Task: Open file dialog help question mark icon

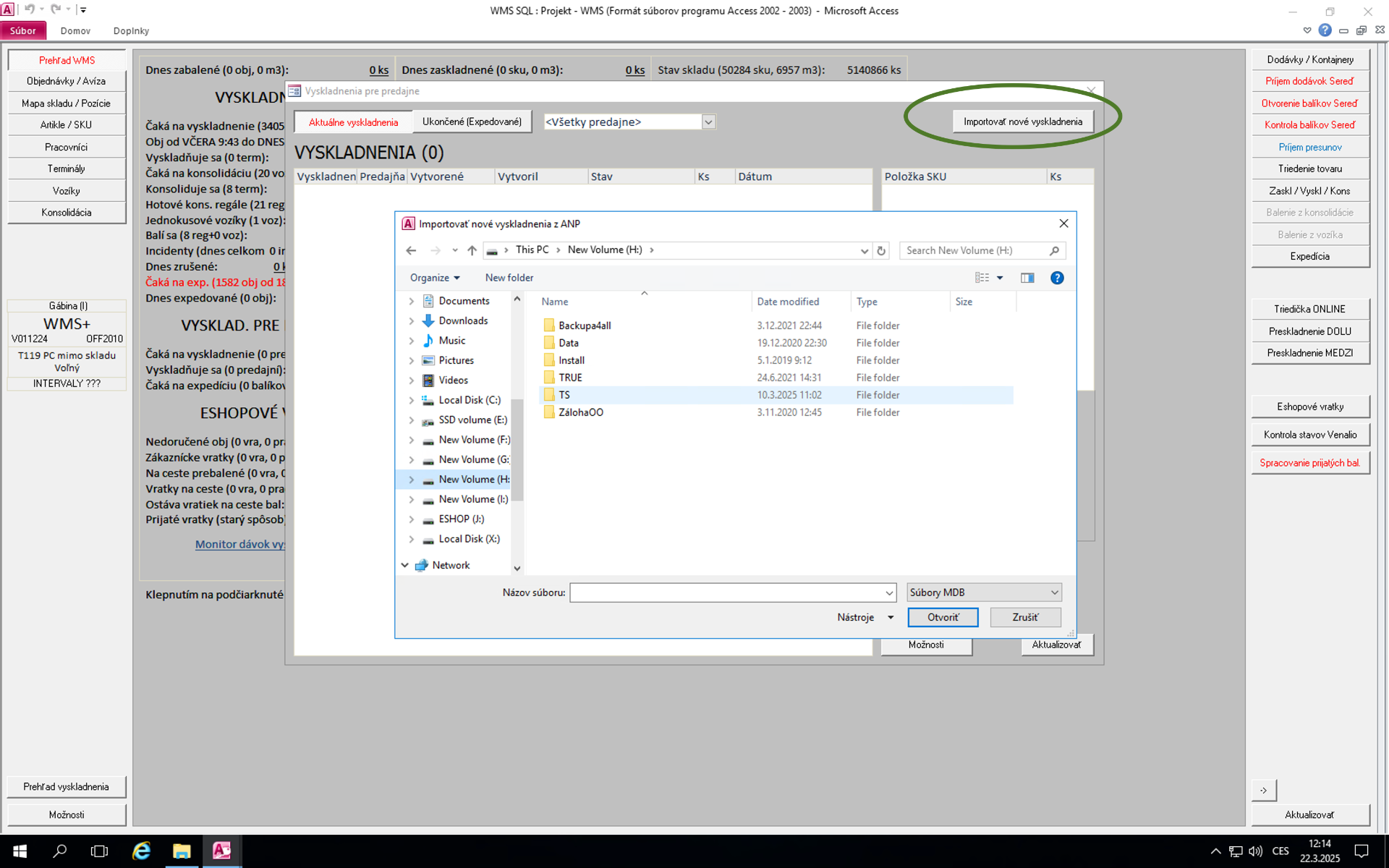Action: [1056, 278]
